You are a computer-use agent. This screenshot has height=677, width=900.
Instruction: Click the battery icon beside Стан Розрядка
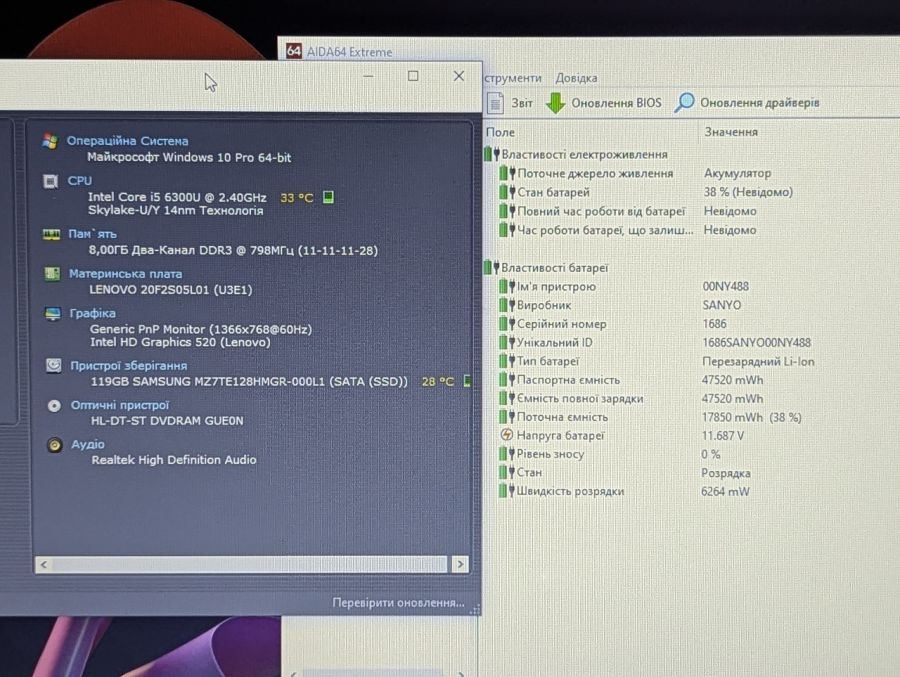click(506, 473)
